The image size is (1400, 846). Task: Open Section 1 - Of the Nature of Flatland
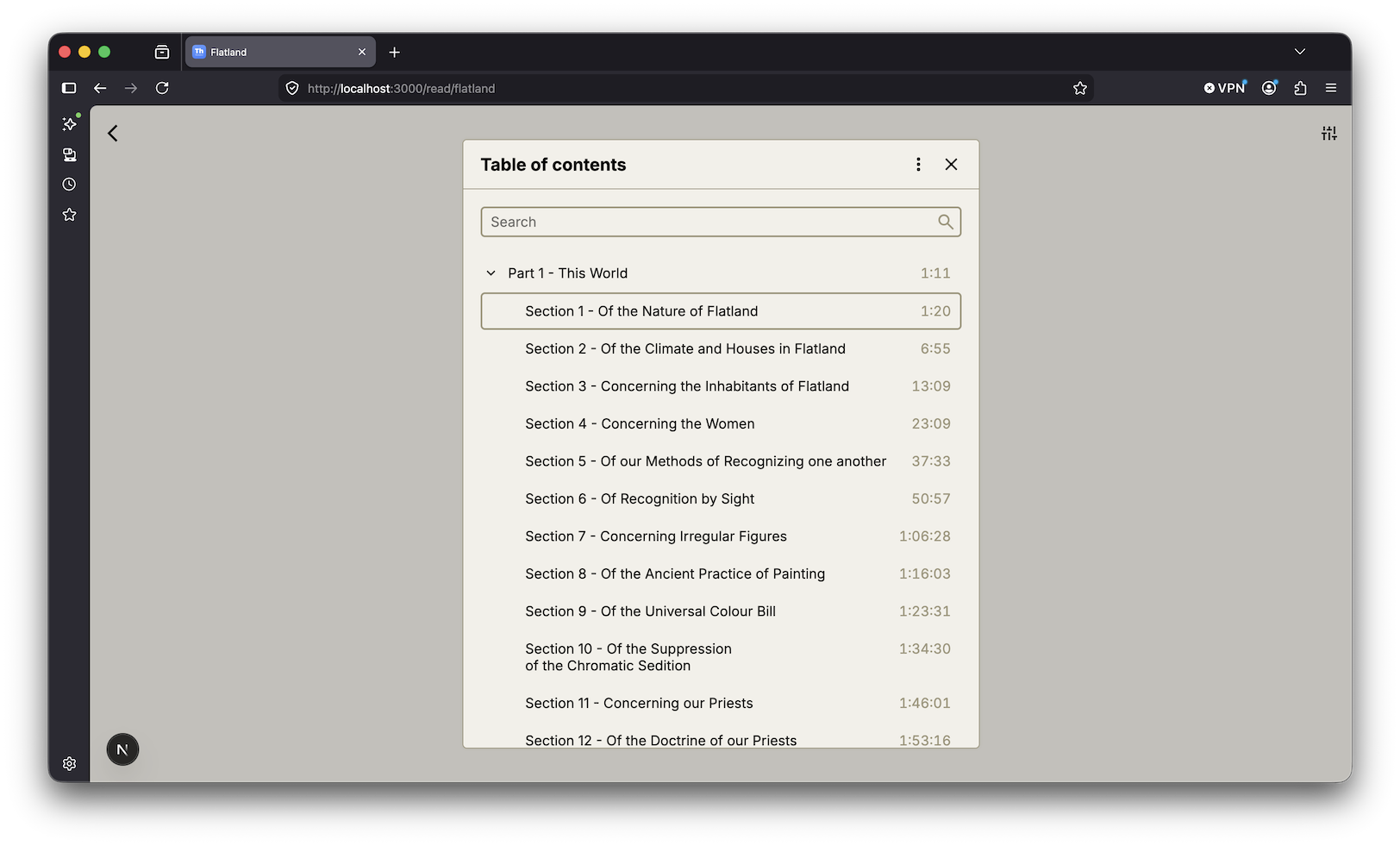coord(721,311)
